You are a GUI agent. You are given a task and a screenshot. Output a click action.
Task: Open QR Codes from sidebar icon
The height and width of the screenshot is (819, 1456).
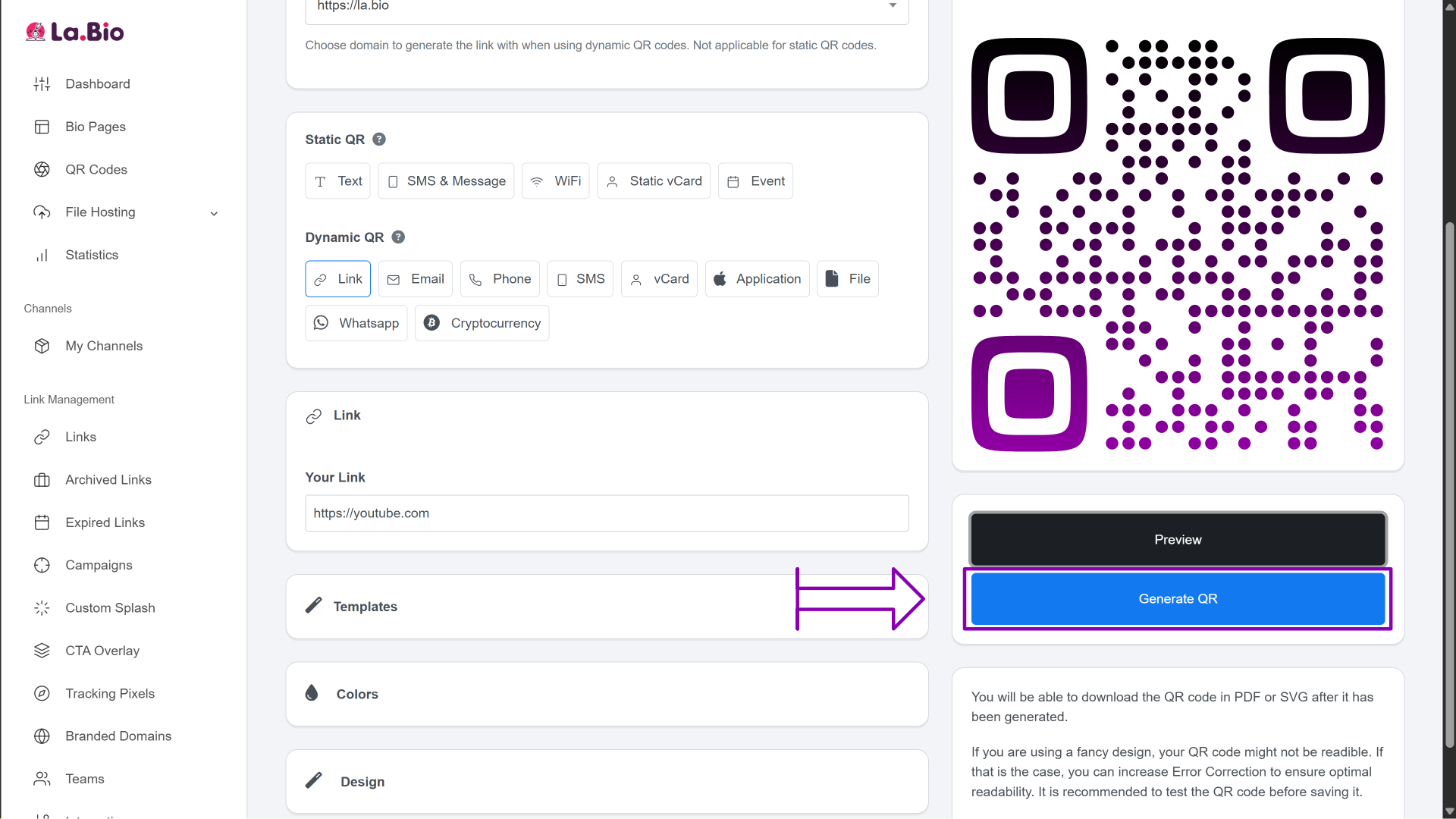(x=42, y=170)
